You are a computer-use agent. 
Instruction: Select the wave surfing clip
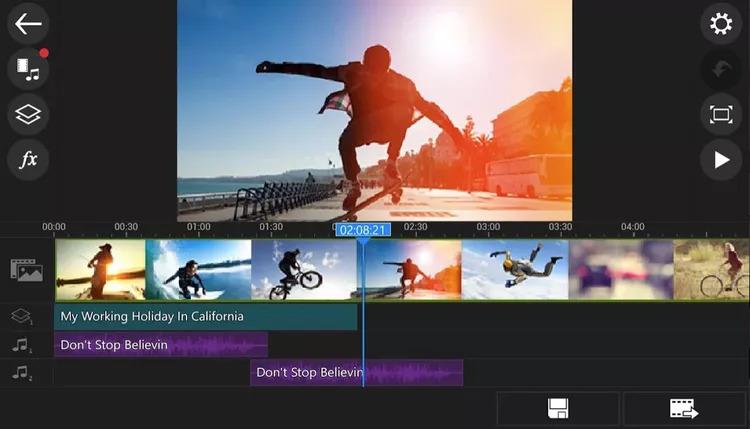tap(199, 270)
